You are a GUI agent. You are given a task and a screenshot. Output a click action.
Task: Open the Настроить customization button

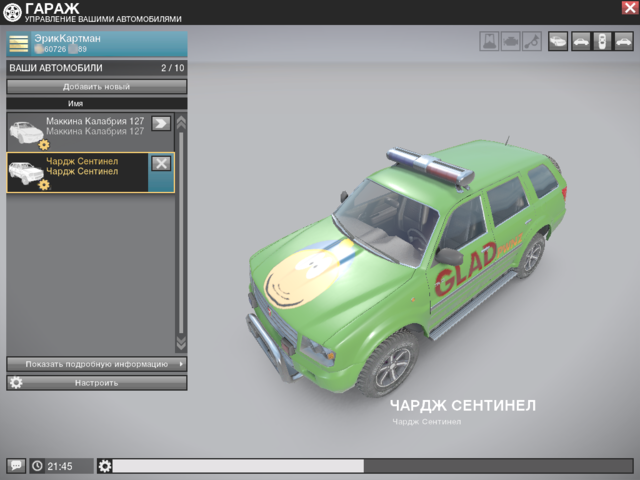pyautogui.click(x=96, y=383)
